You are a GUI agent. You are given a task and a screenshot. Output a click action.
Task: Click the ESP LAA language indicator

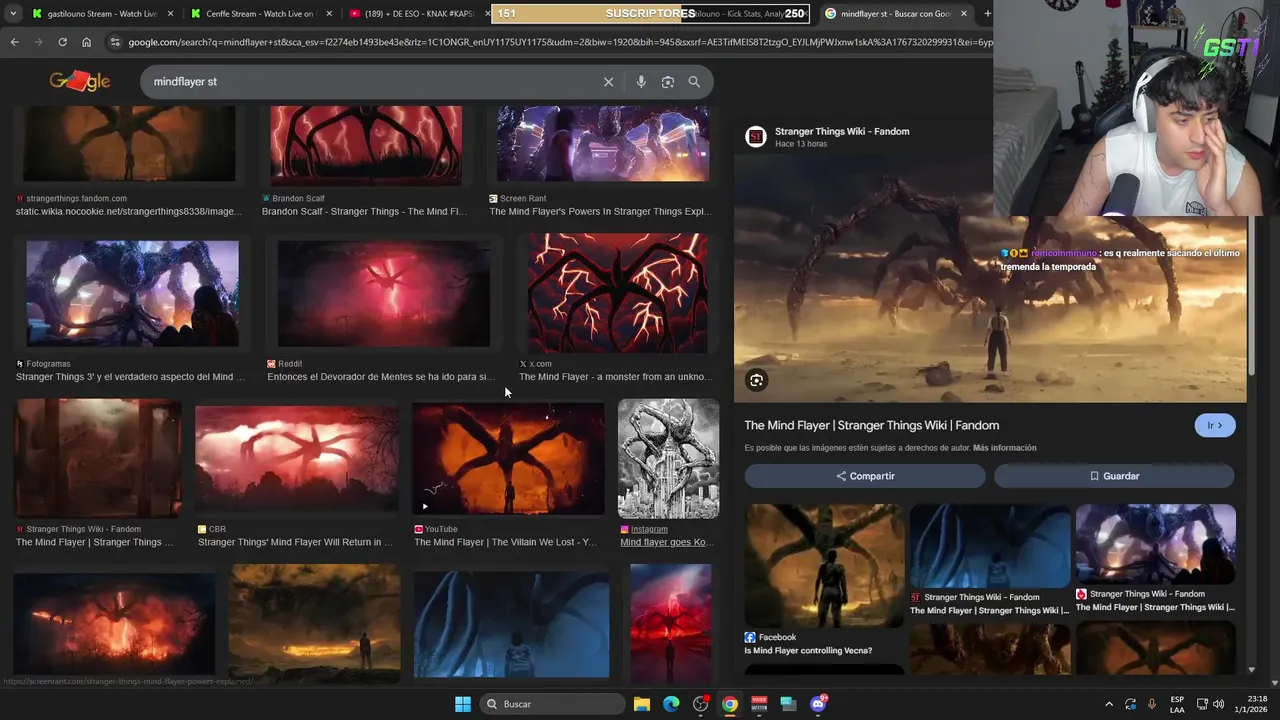point(1178,704)
